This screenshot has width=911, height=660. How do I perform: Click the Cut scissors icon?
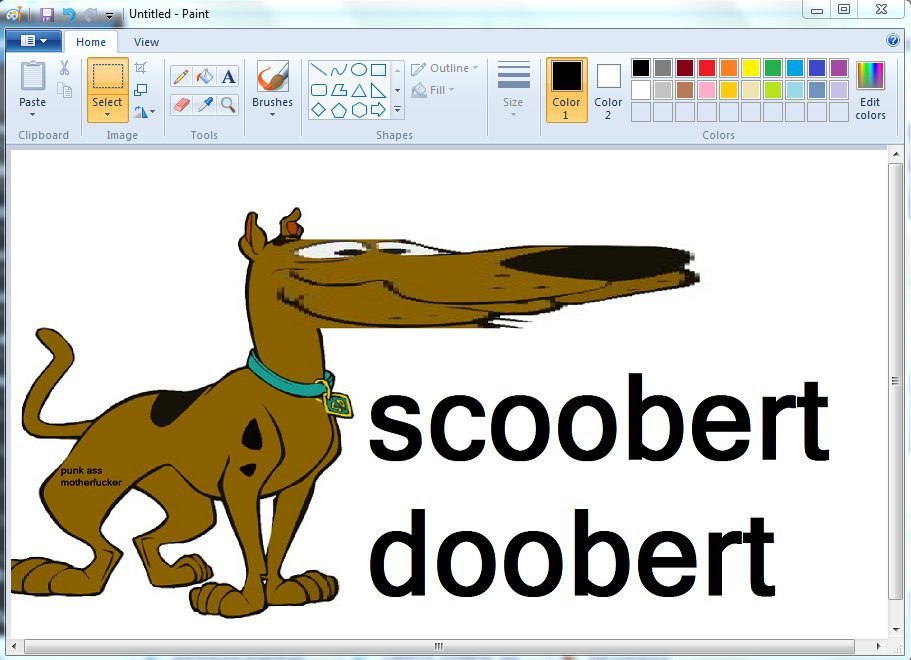pos(64,67)
